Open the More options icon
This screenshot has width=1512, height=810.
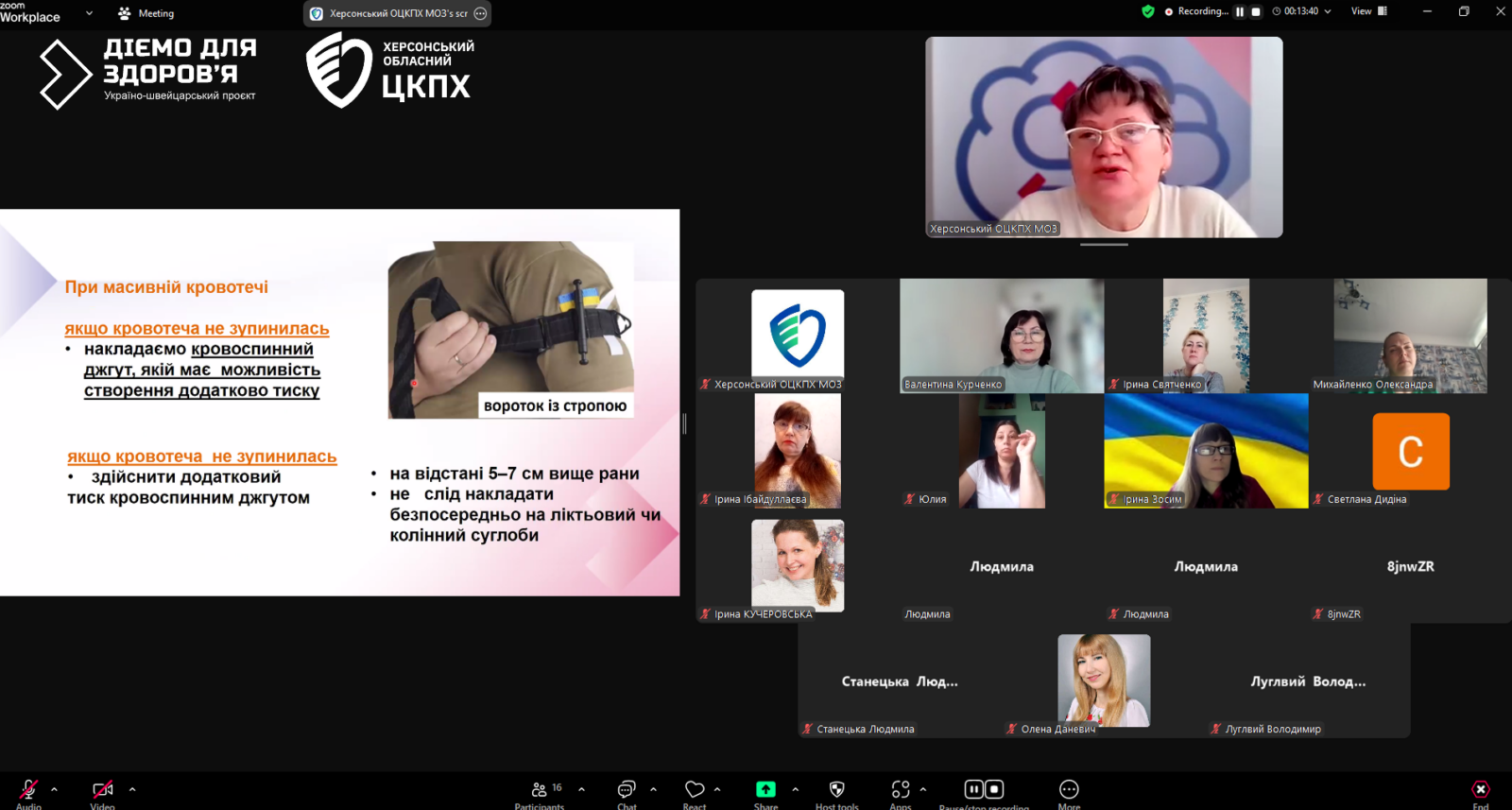pos(1069,790)
